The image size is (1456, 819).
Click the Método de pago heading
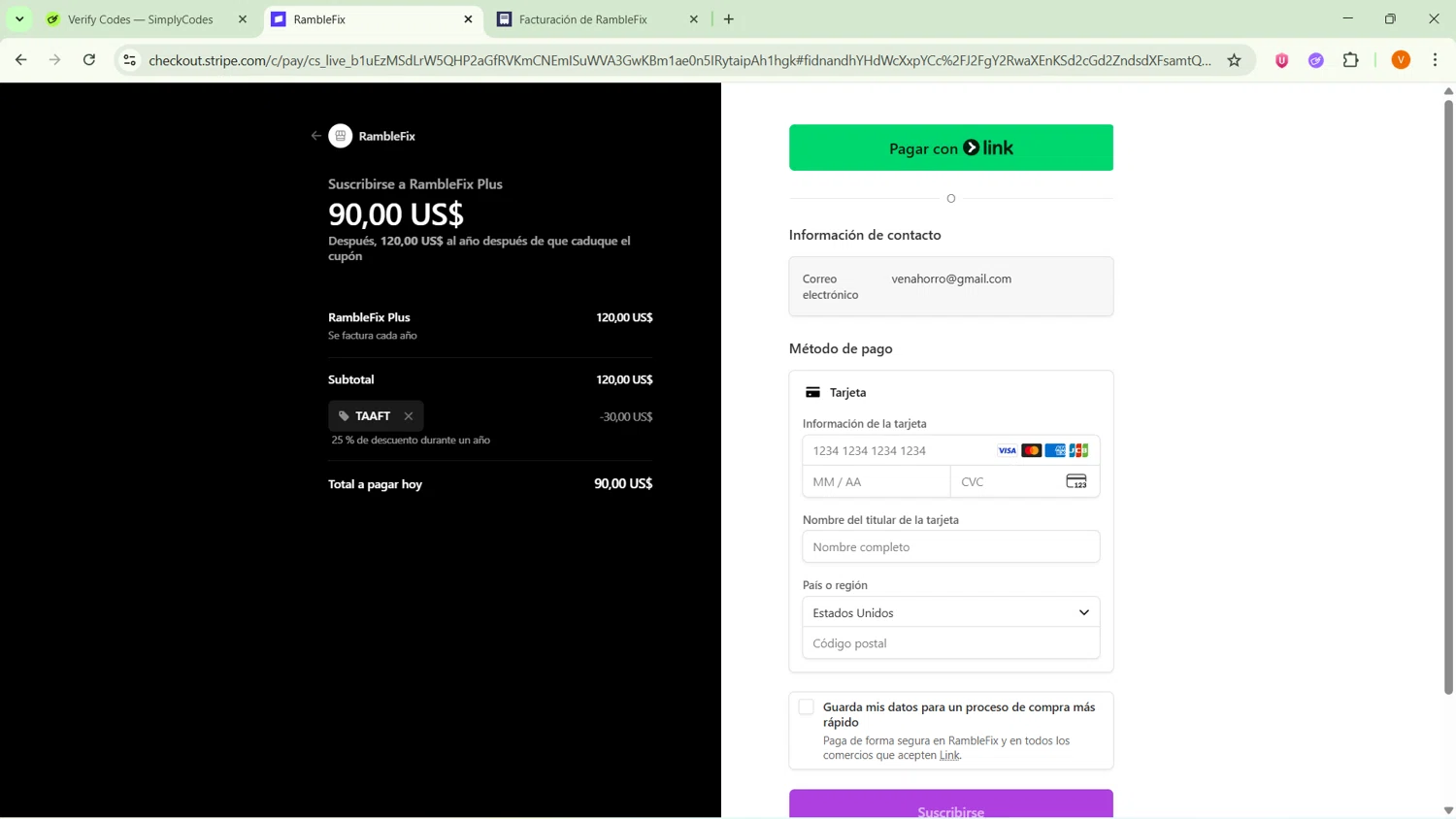point(841,348)
